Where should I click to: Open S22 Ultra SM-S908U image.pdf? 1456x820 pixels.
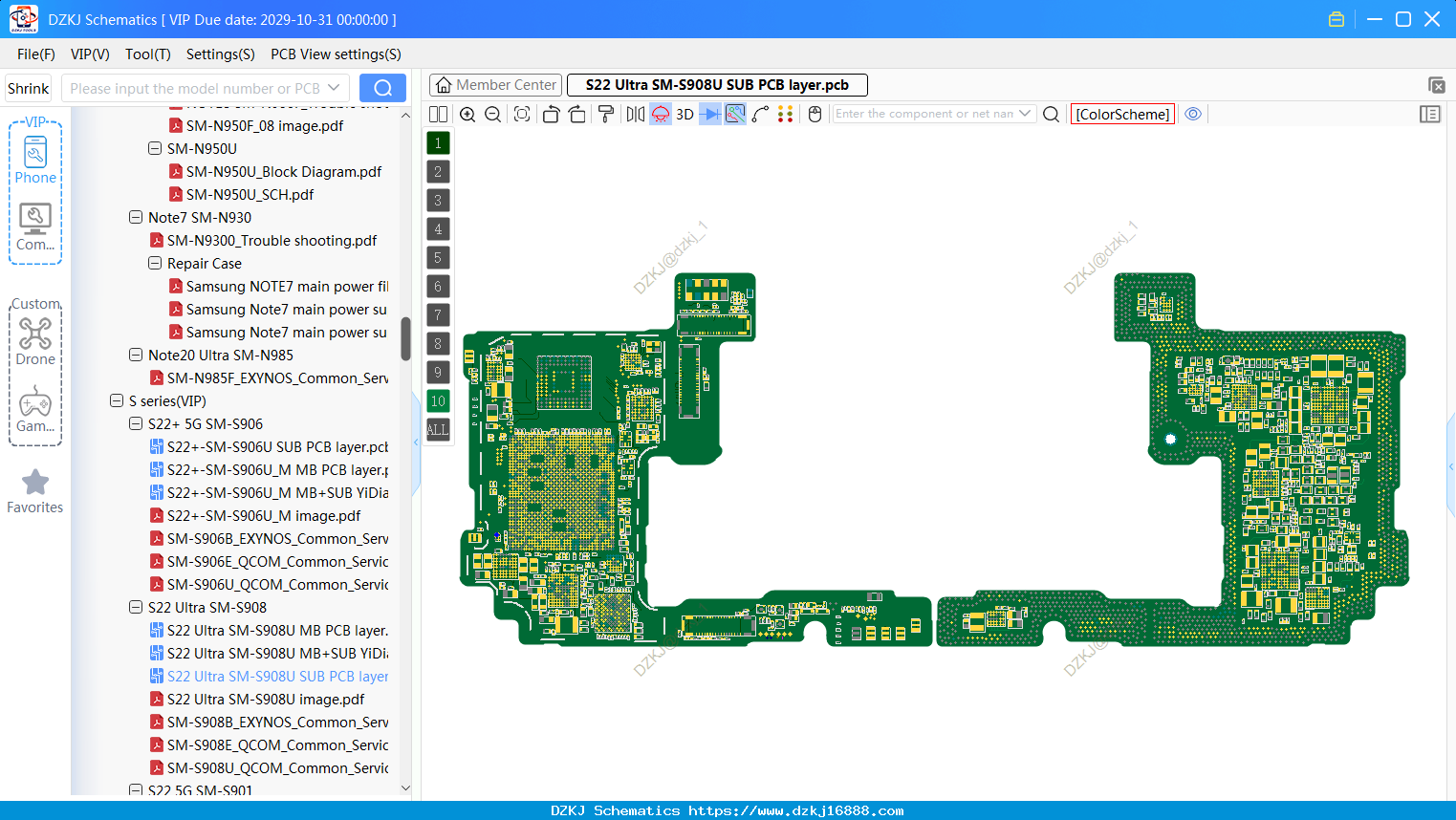coord(266,699)
